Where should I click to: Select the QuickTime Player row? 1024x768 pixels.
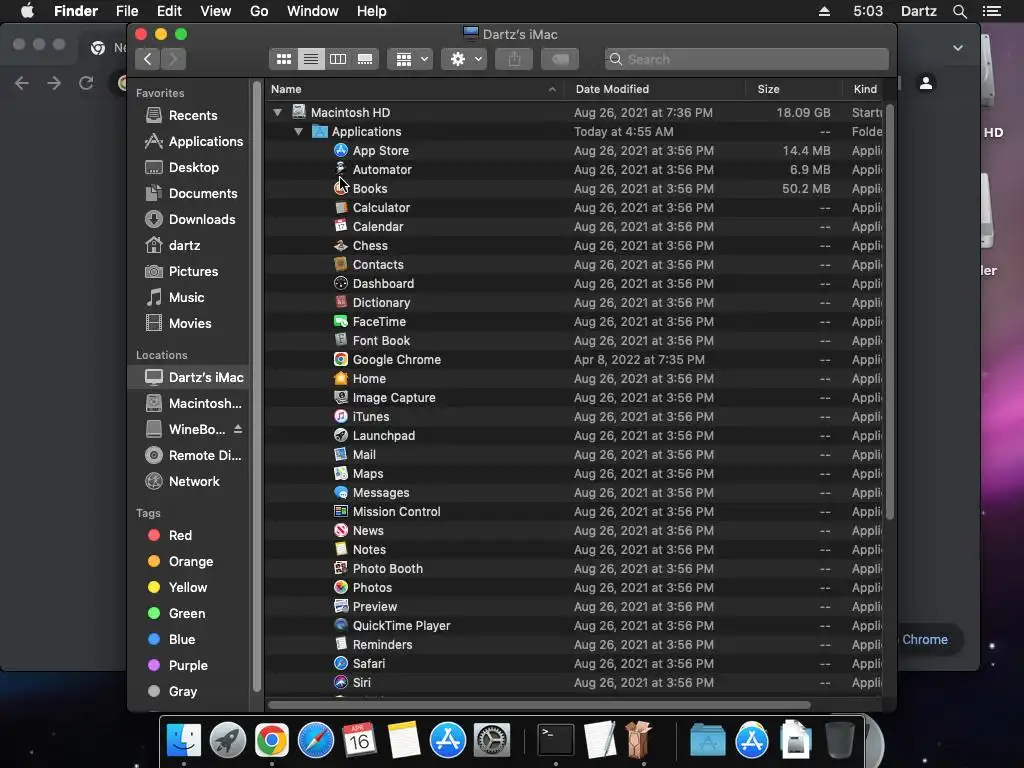click(x=575, y=626)
